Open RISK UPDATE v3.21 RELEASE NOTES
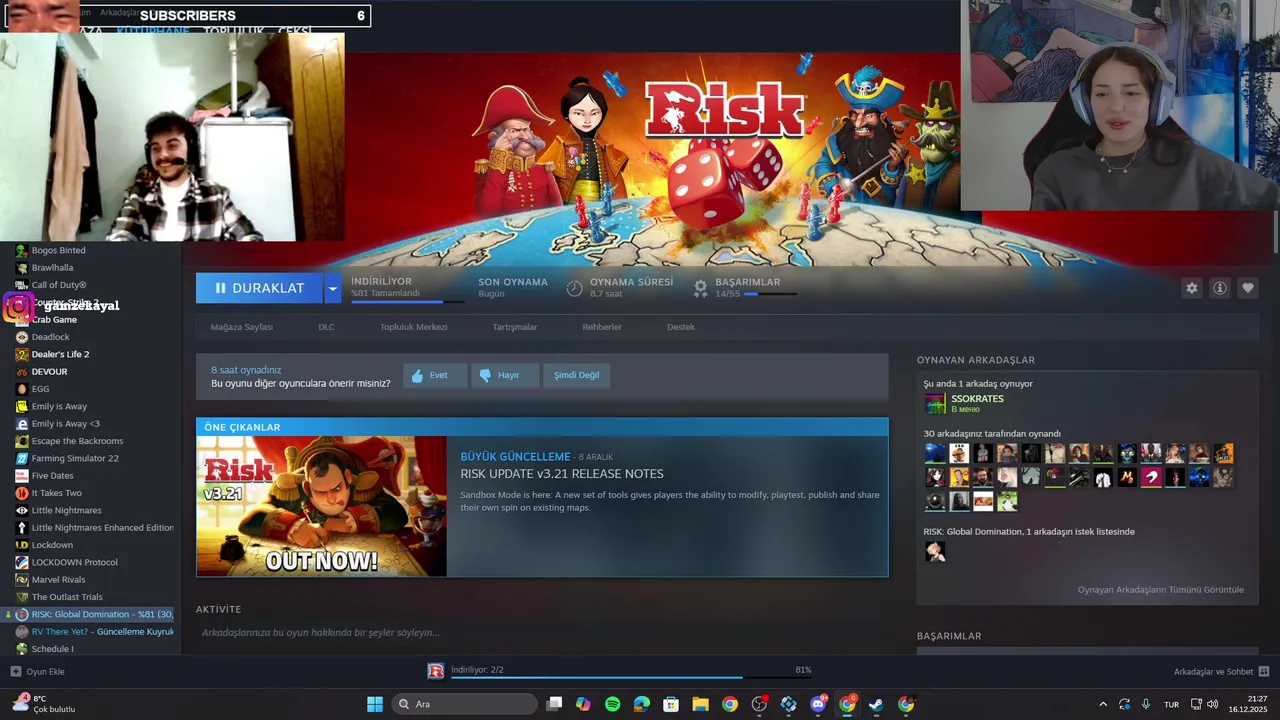The height and width of the screenshot is (720, 1280). tap(562, 474)
